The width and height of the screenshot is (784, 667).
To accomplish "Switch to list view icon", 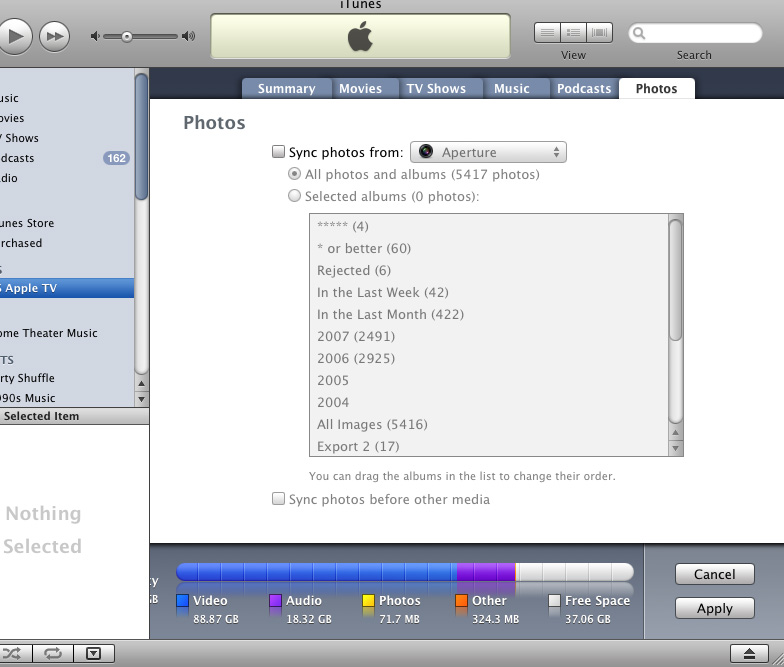I will pos(547,33).
